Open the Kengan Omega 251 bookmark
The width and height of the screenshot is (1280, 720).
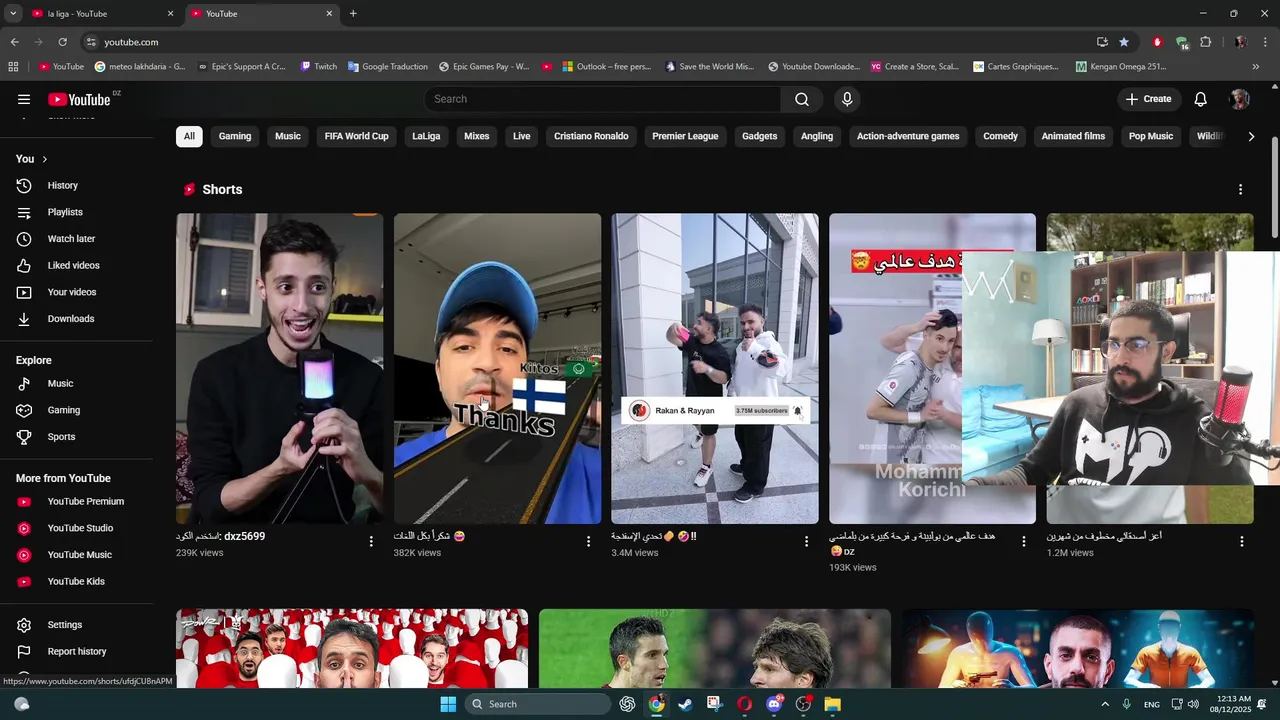tap(1121, 67)
